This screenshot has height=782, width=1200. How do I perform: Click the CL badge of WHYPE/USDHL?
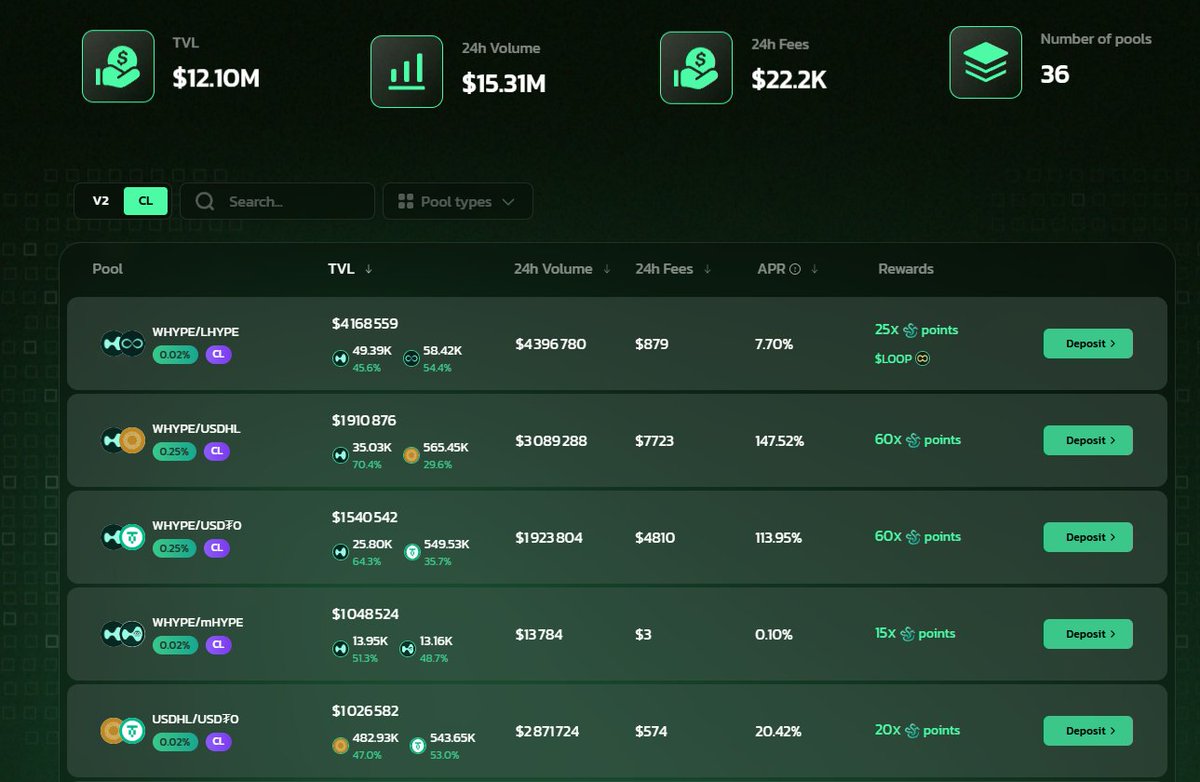click(218, 451)
